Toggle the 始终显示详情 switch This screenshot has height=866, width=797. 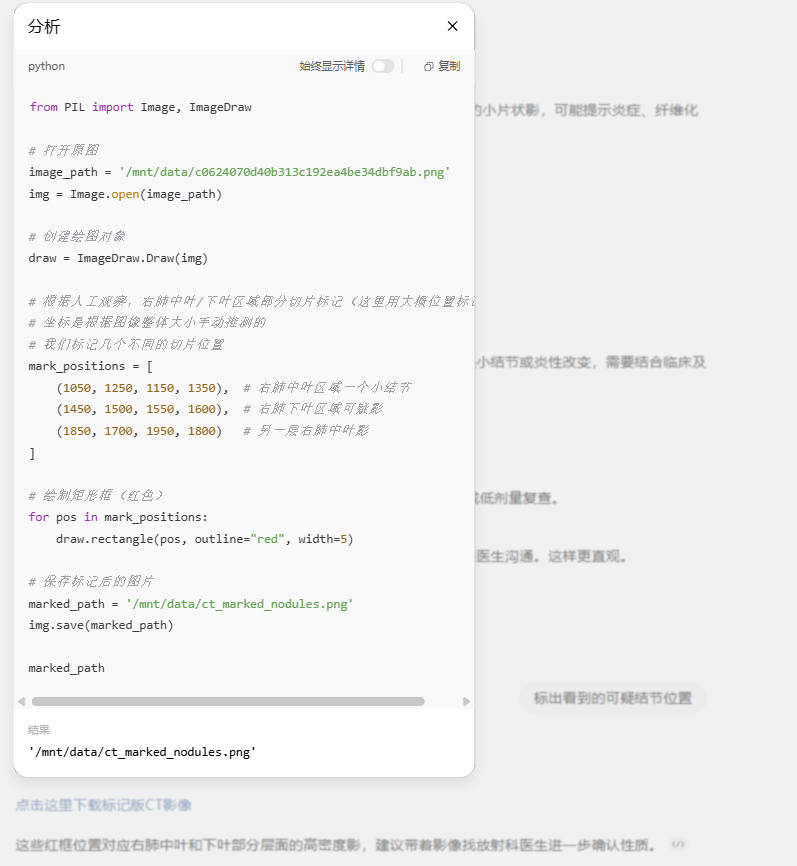[383, 66]
